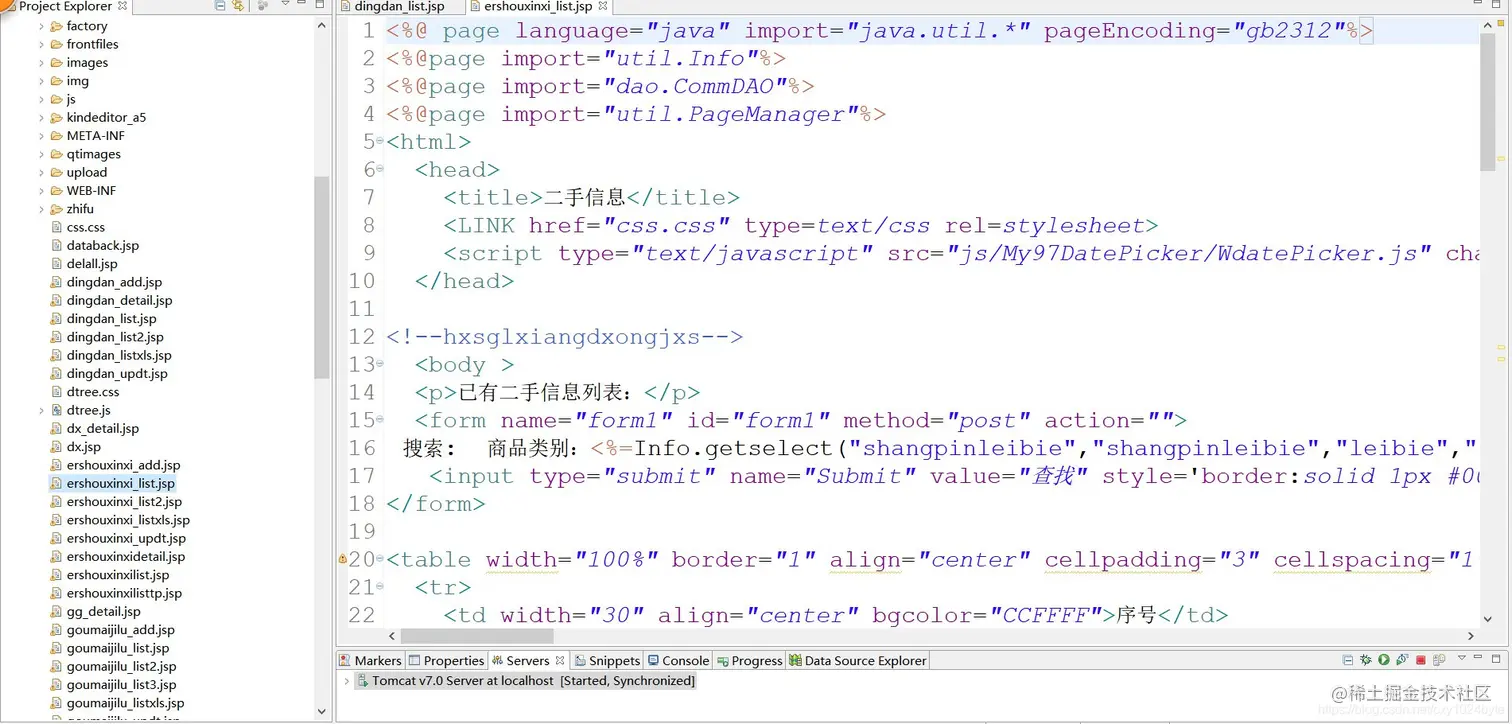Expand the kindeditor_a5 folder
The height and width of the screenshot is (724, 1512).
point(42,117)
